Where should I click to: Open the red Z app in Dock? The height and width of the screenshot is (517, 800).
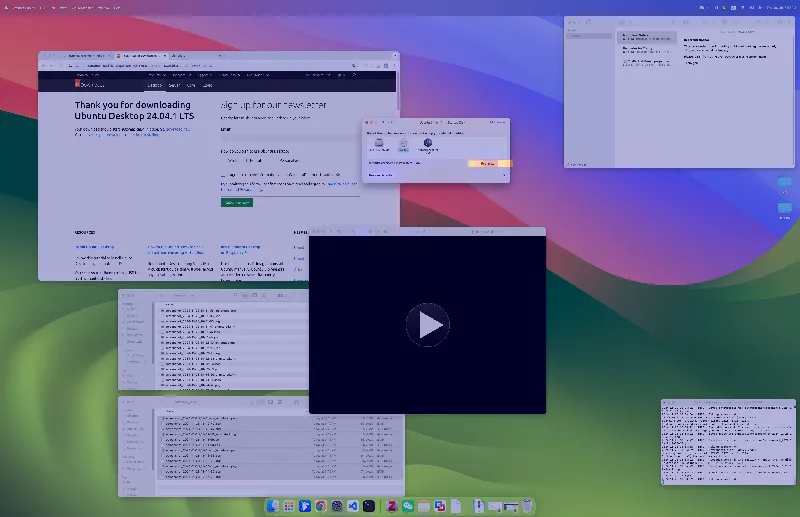click(392, 506)
